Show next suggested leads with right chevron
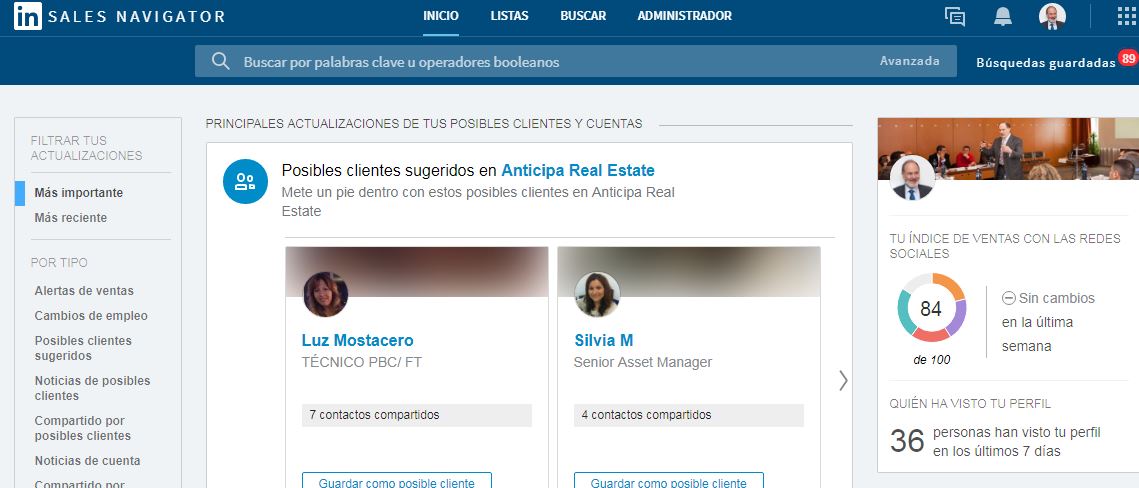 tap(843, 381)
